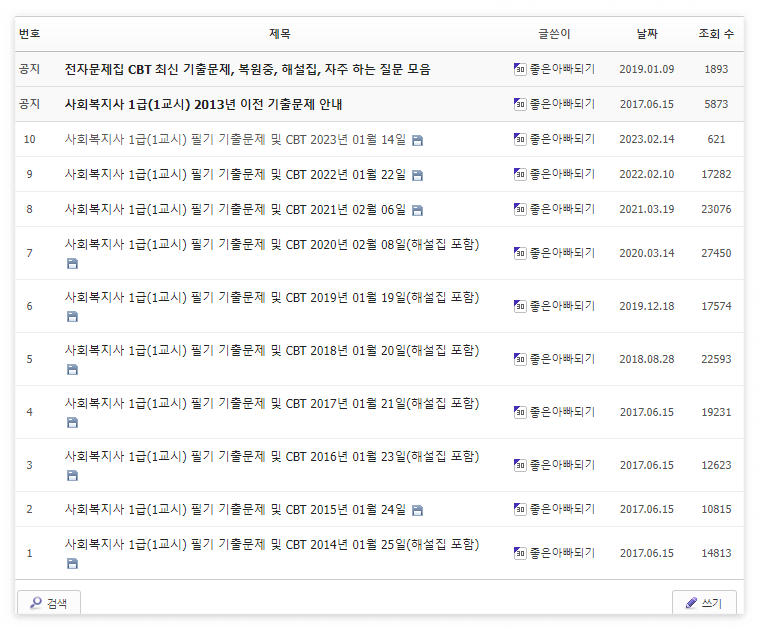This screenshot has height=629, width=759.
Task: Open post CBT 2014년 01월 25일(해설집 포함)
Action: [272, 544]
